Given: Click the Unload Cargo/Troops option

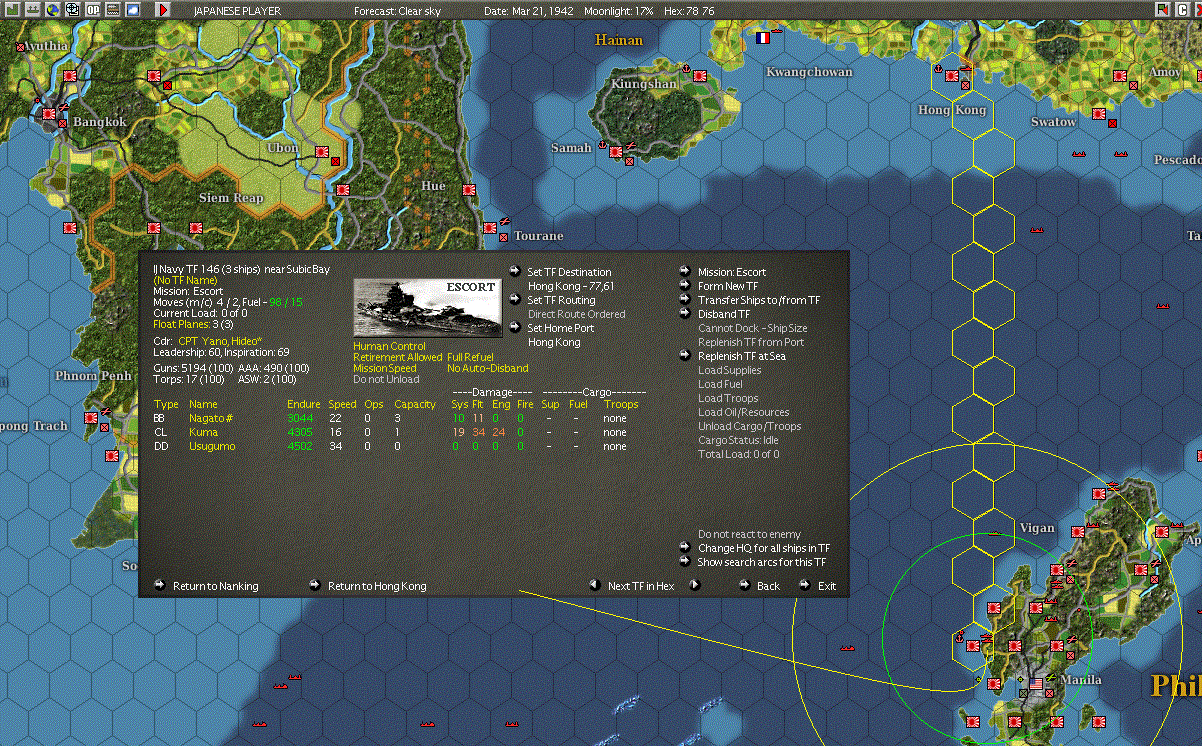Looking at the screenshot, I should pyautogui.click(x=749, y=426).
